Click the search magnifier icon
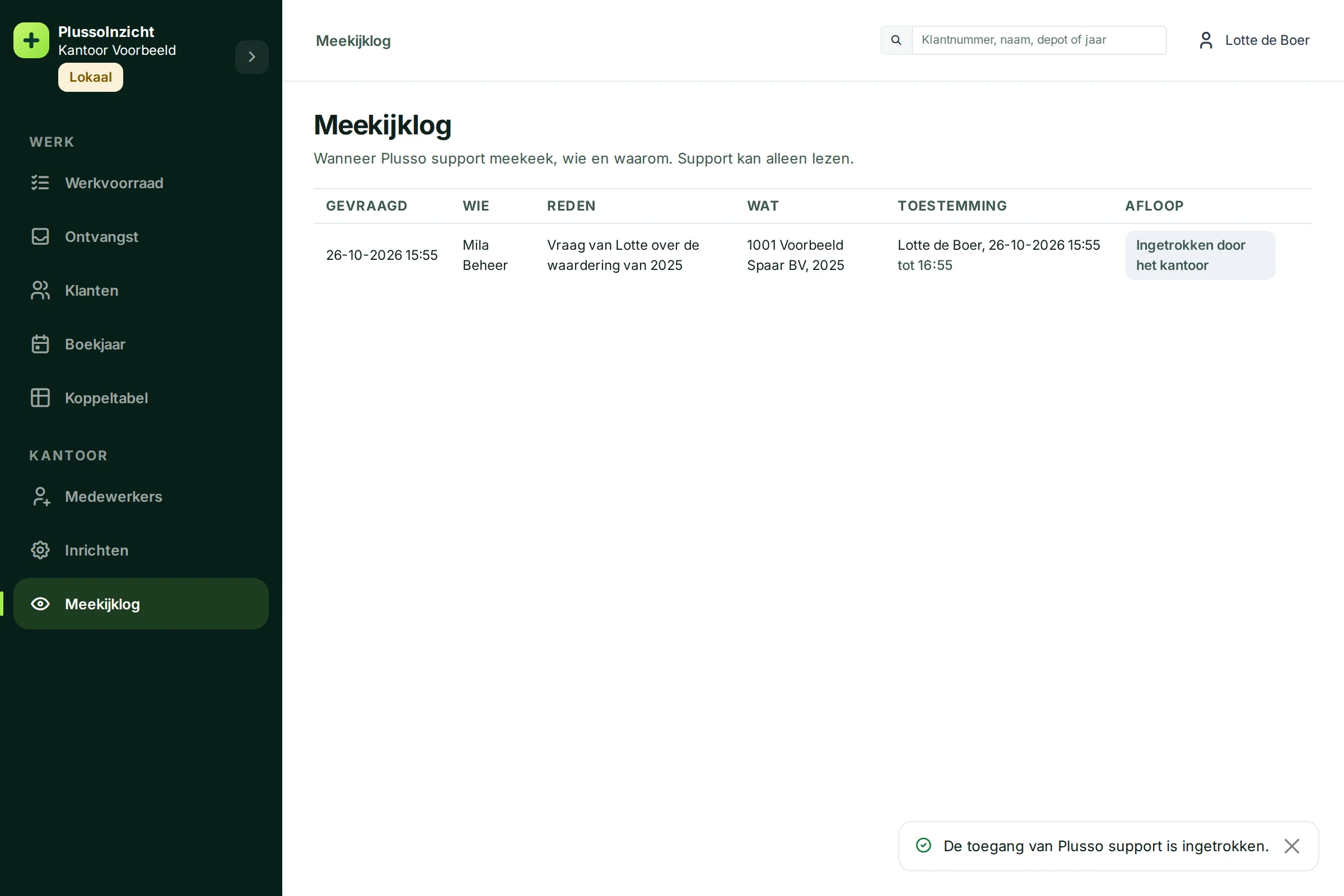Screen dimensions: 1344x896 pos(896,40)
